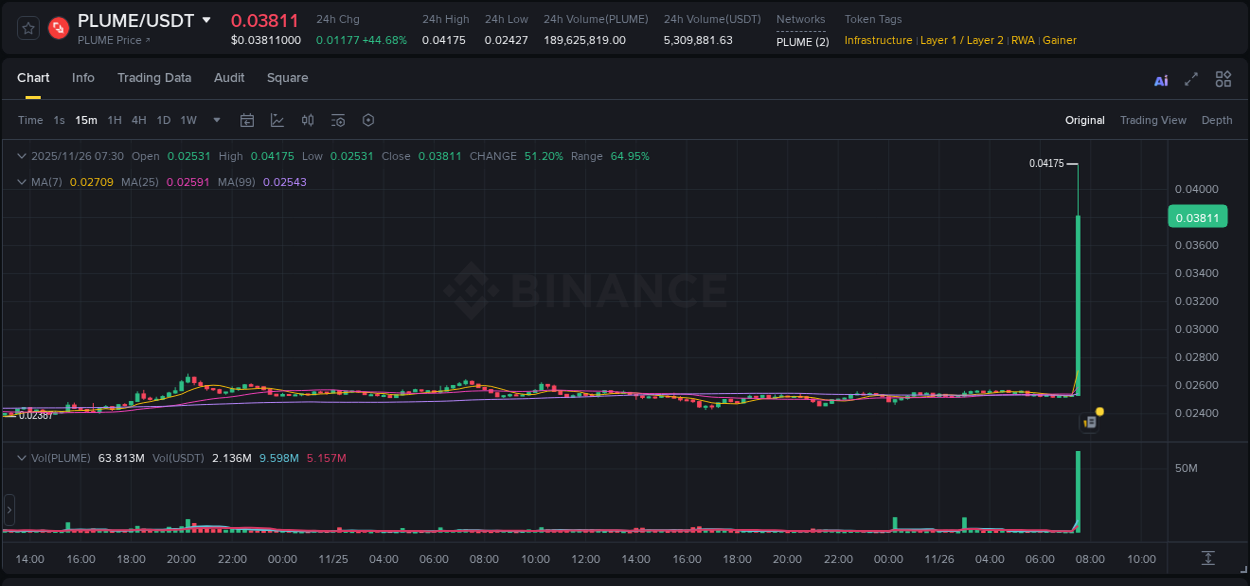Open the date range calendar icon
This screenshot has width=1250, height=586.
247,120
